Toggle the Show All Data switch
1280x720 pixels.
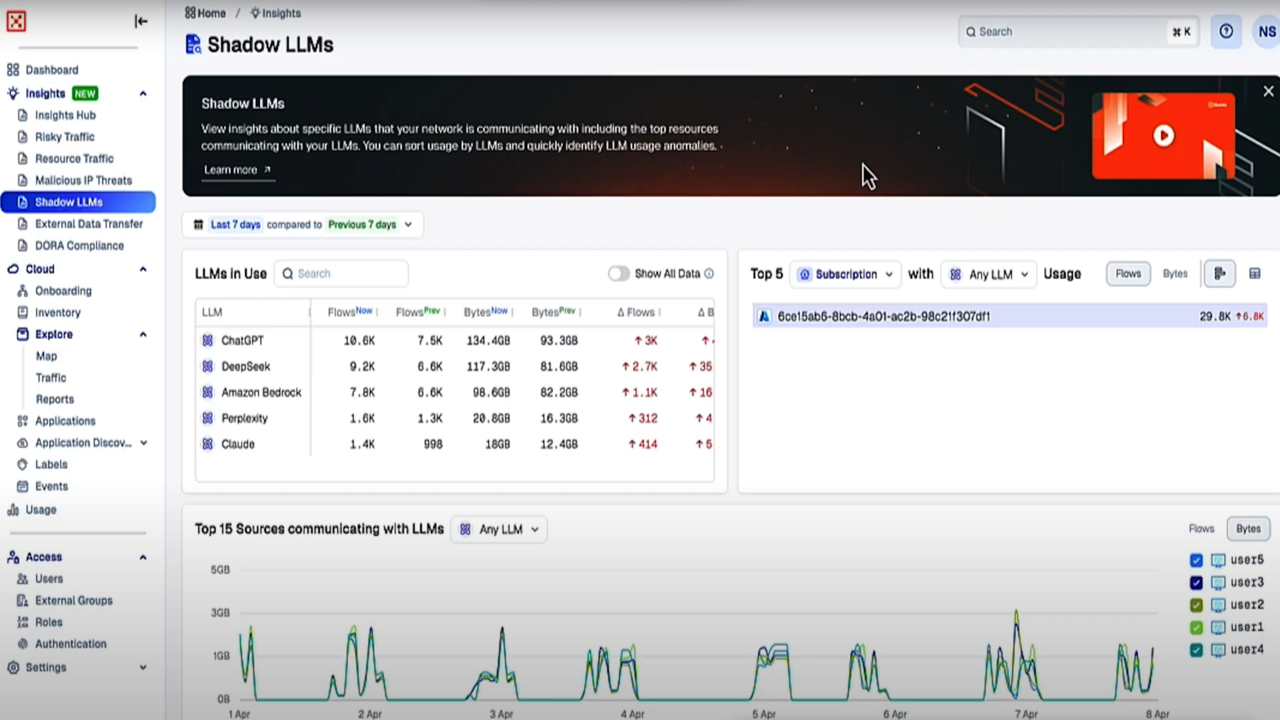click(618, 274)
